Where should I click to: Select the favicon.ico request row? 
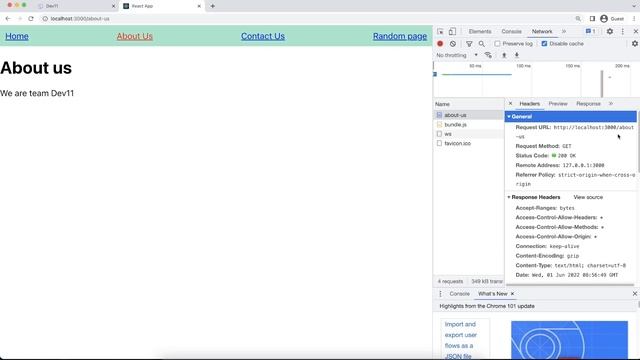469,143
